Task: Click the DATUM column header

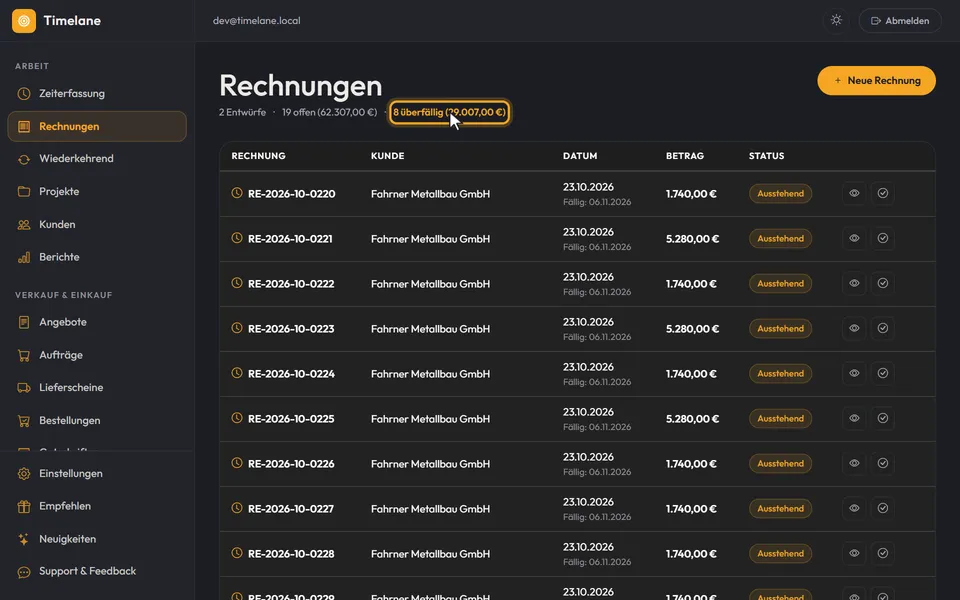Action: [x=580, y=156]
